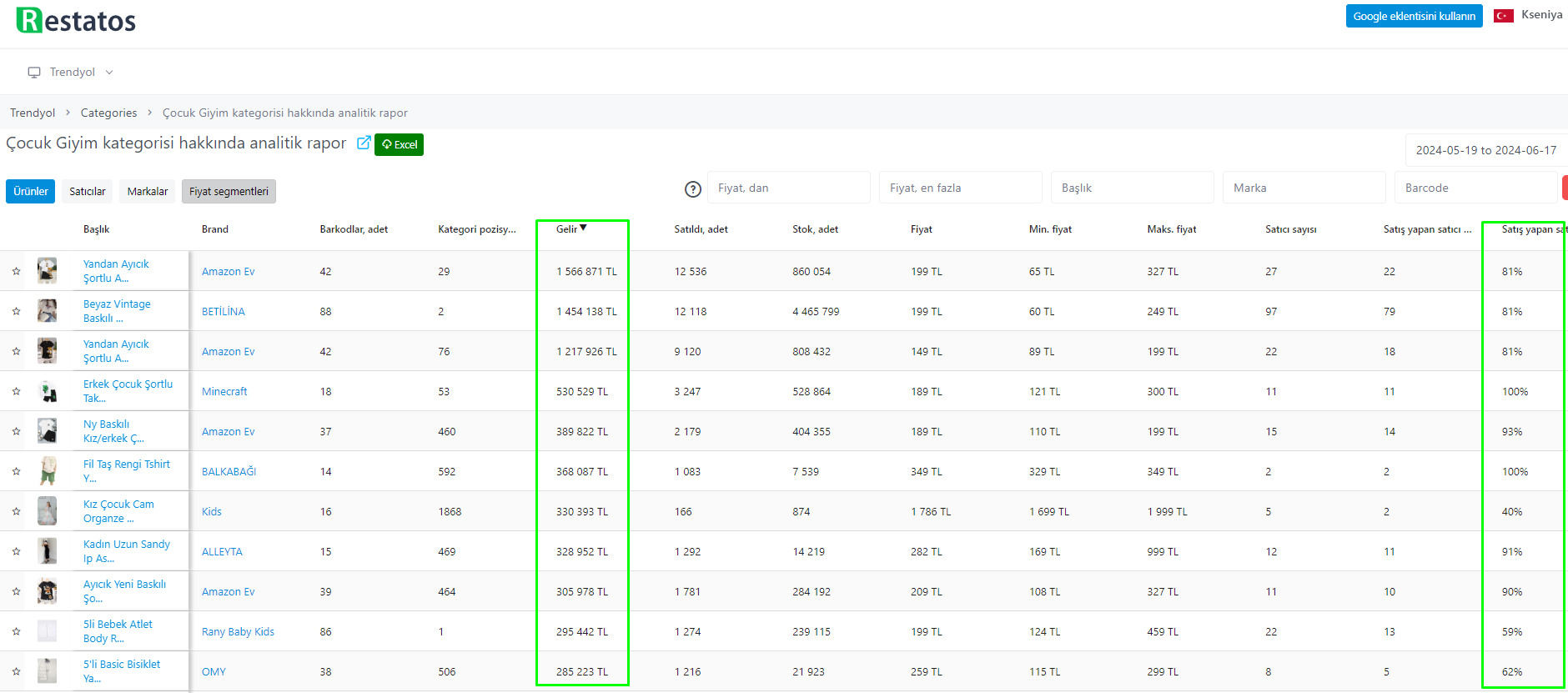Focus the Başlık filter input
The image size is (1568, 693).
pos(1133,188)
